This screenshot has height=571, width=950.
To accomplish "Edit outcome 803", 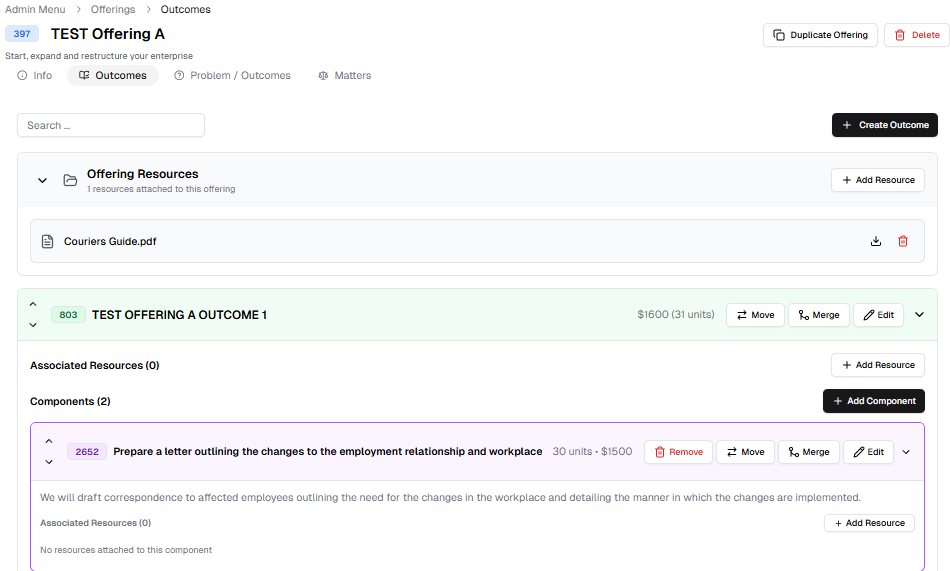I will (x=879, y=315).
